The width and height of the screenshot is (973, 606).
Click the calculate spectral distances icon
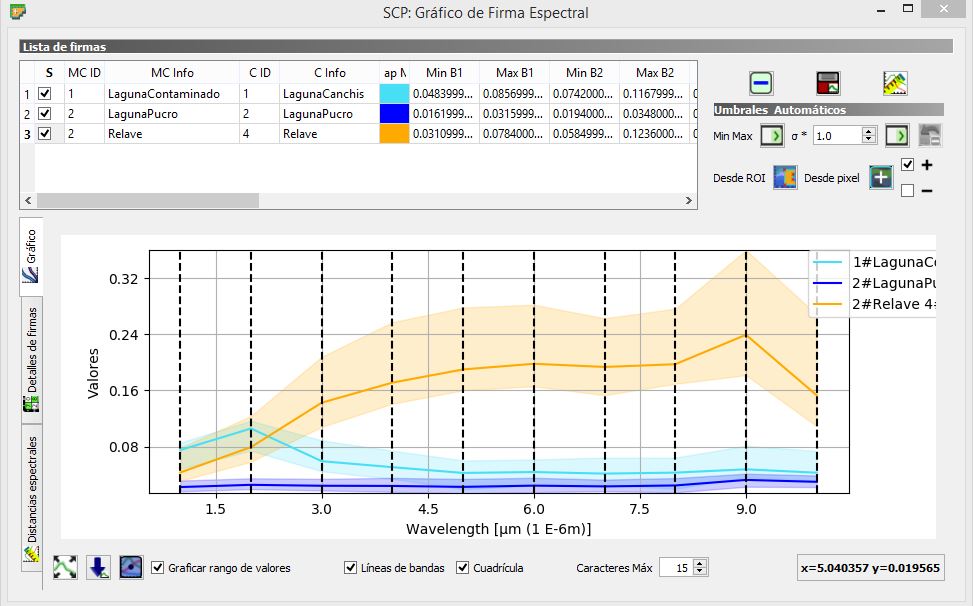[x=895, y=83]
